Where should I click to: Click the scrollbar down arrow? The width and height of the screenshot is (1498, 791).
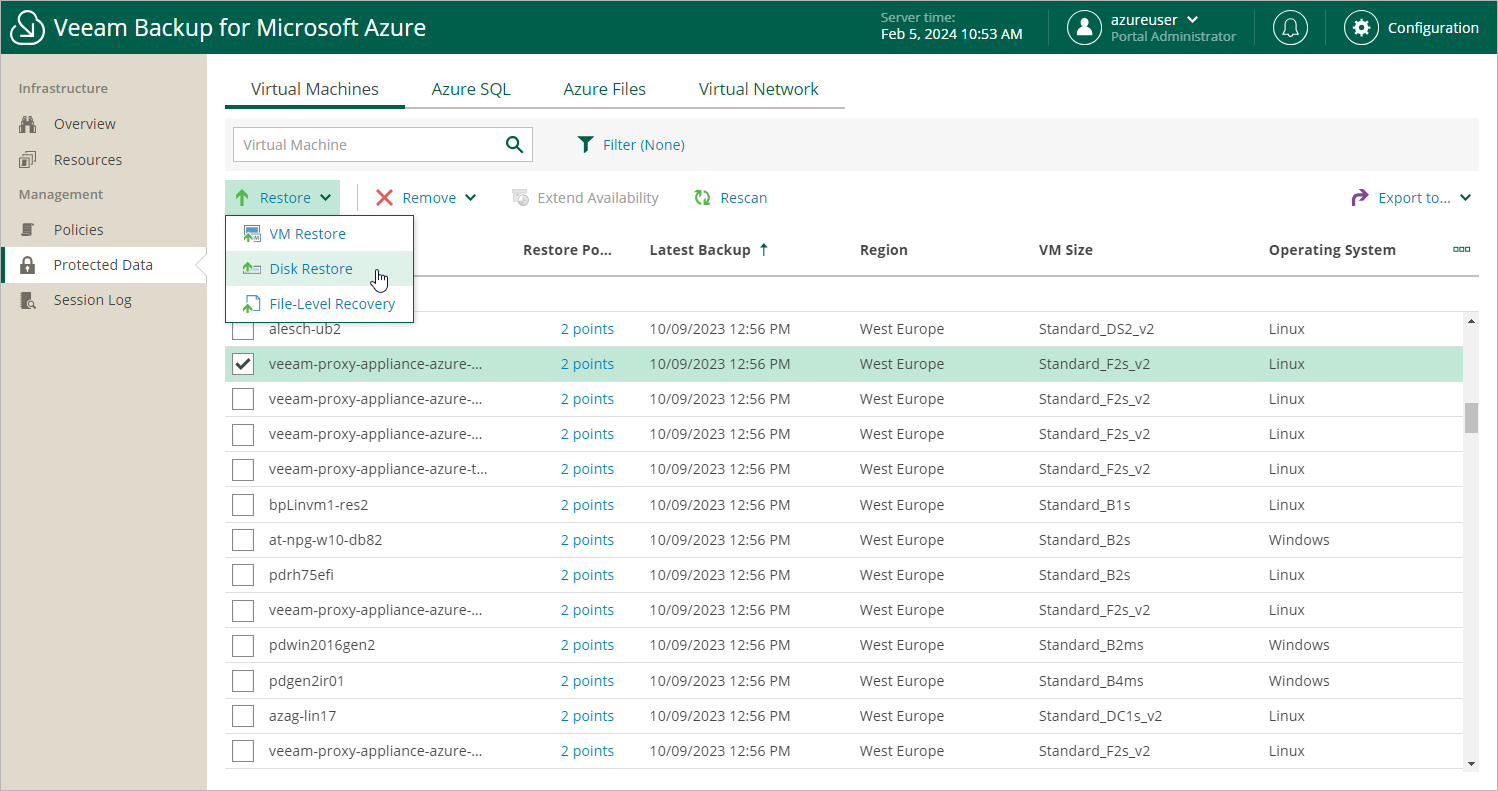coord(1471,764)
